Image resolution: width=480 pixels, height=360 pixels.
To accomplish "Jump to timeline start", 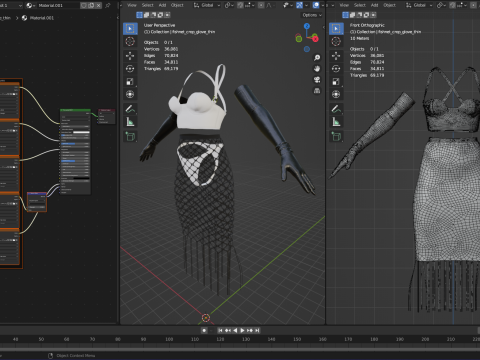I will tap(220, 330).
